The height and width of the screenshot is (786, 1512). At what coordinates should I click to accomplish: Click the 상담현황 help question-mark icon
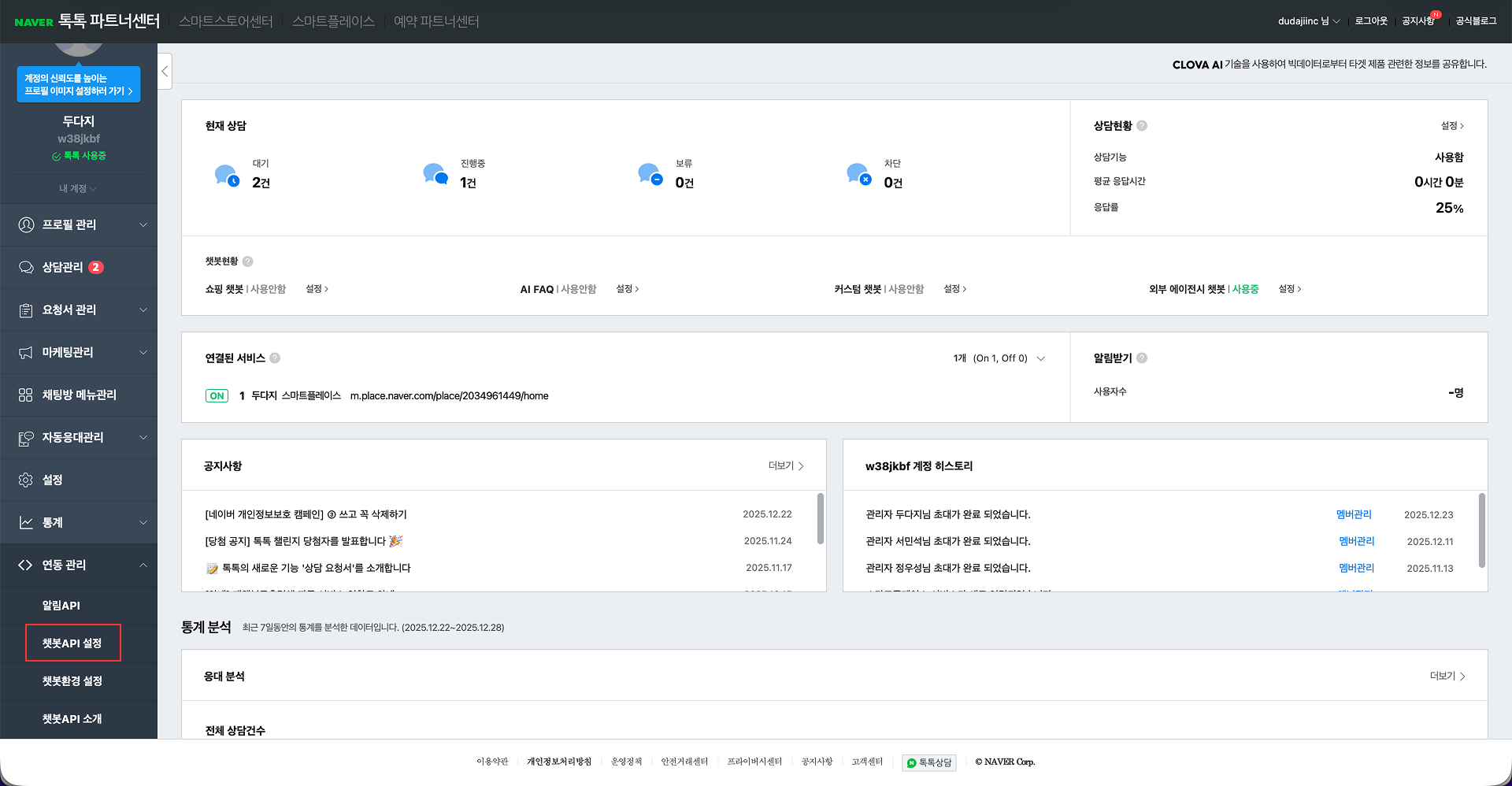coord(1143,125)
